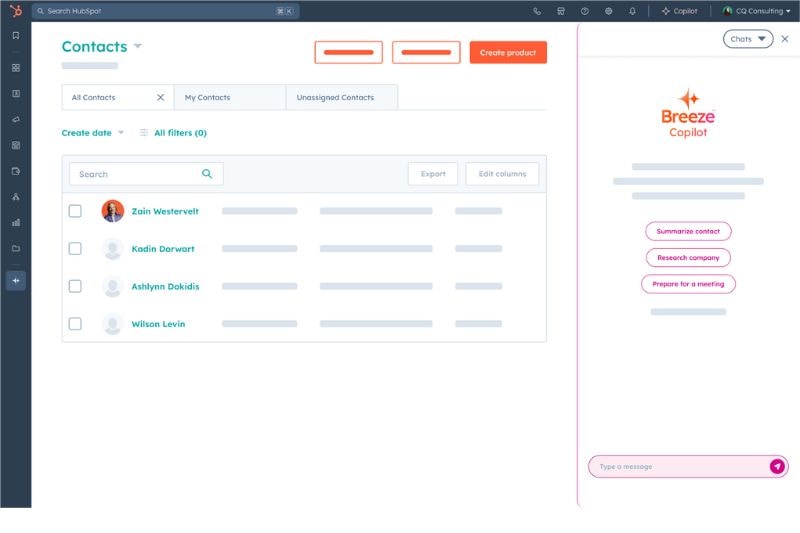The height and width of the screenshot is (533, 800).
Task: Check the box for Zain Westervelt
Action: coord(75,211)
